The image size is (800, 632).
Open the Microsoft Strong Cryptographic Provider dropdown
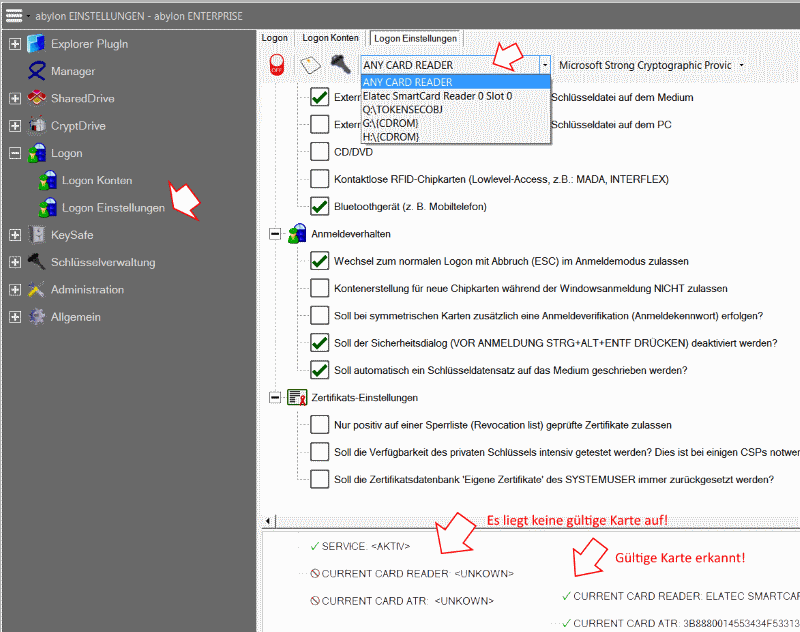[741, 65]
